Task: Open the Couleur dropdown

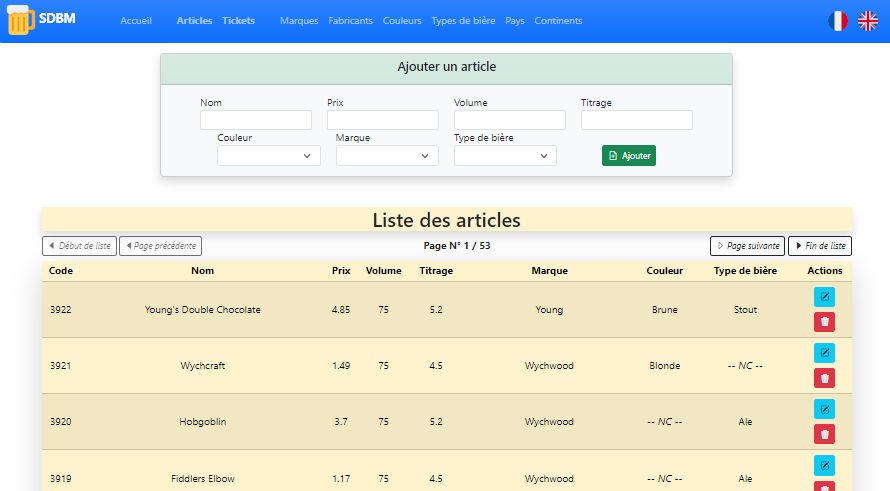Action: pos(268,156)
